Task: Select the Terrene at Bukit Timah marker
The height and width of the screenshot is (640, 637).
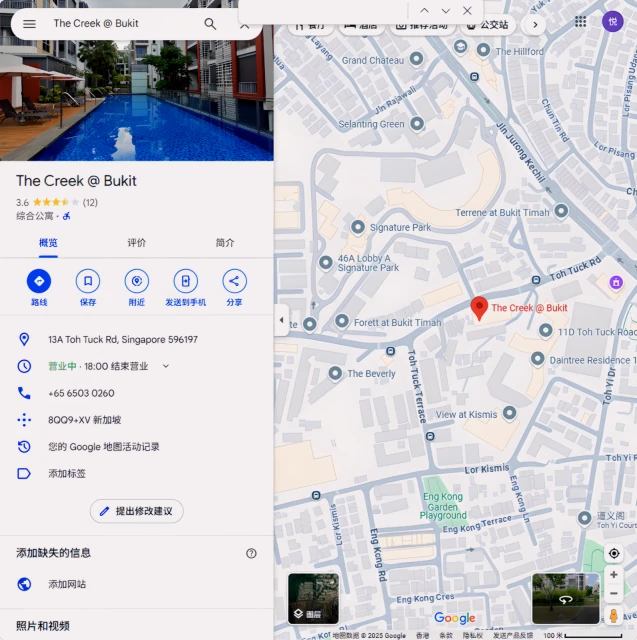Action: pyautogui.click(x=561, y=211)
